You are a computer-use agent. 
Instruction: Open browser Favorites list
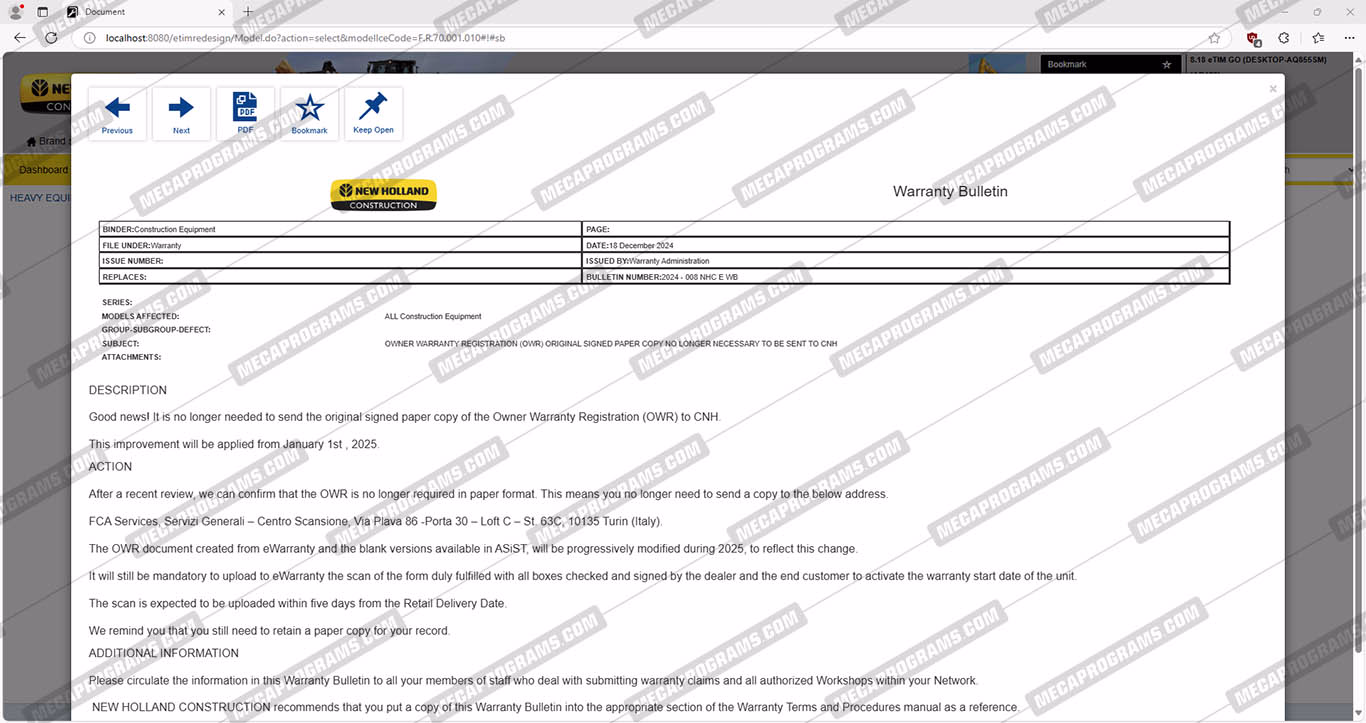point(1318,38)
